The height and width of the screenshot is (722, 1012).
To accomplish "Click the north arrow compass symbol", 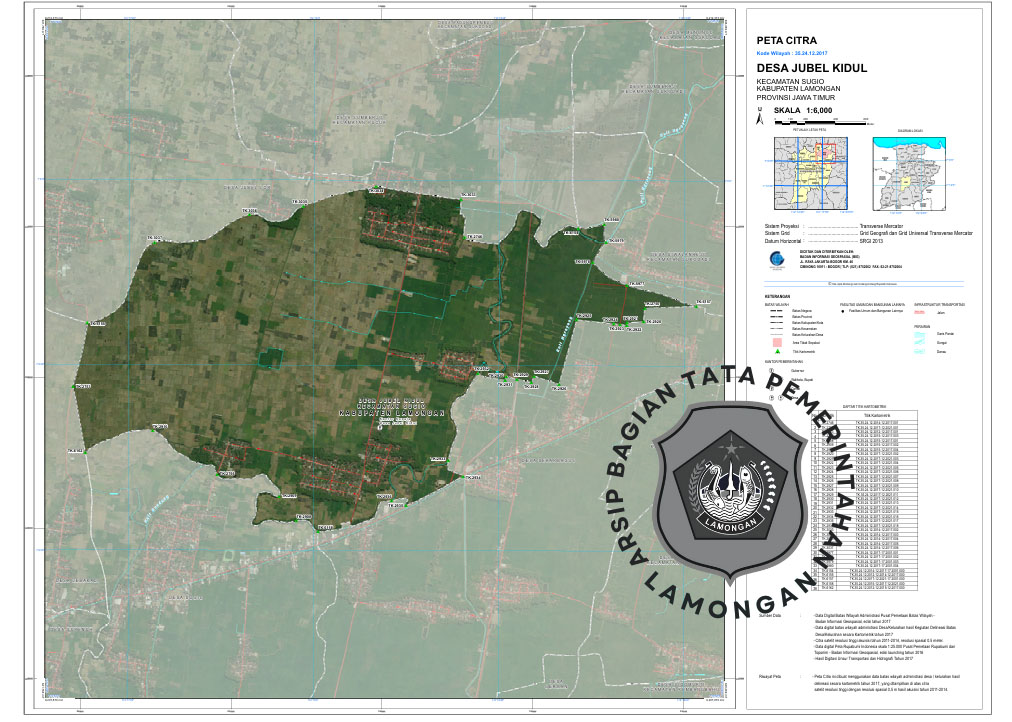I will pos(761,118).
